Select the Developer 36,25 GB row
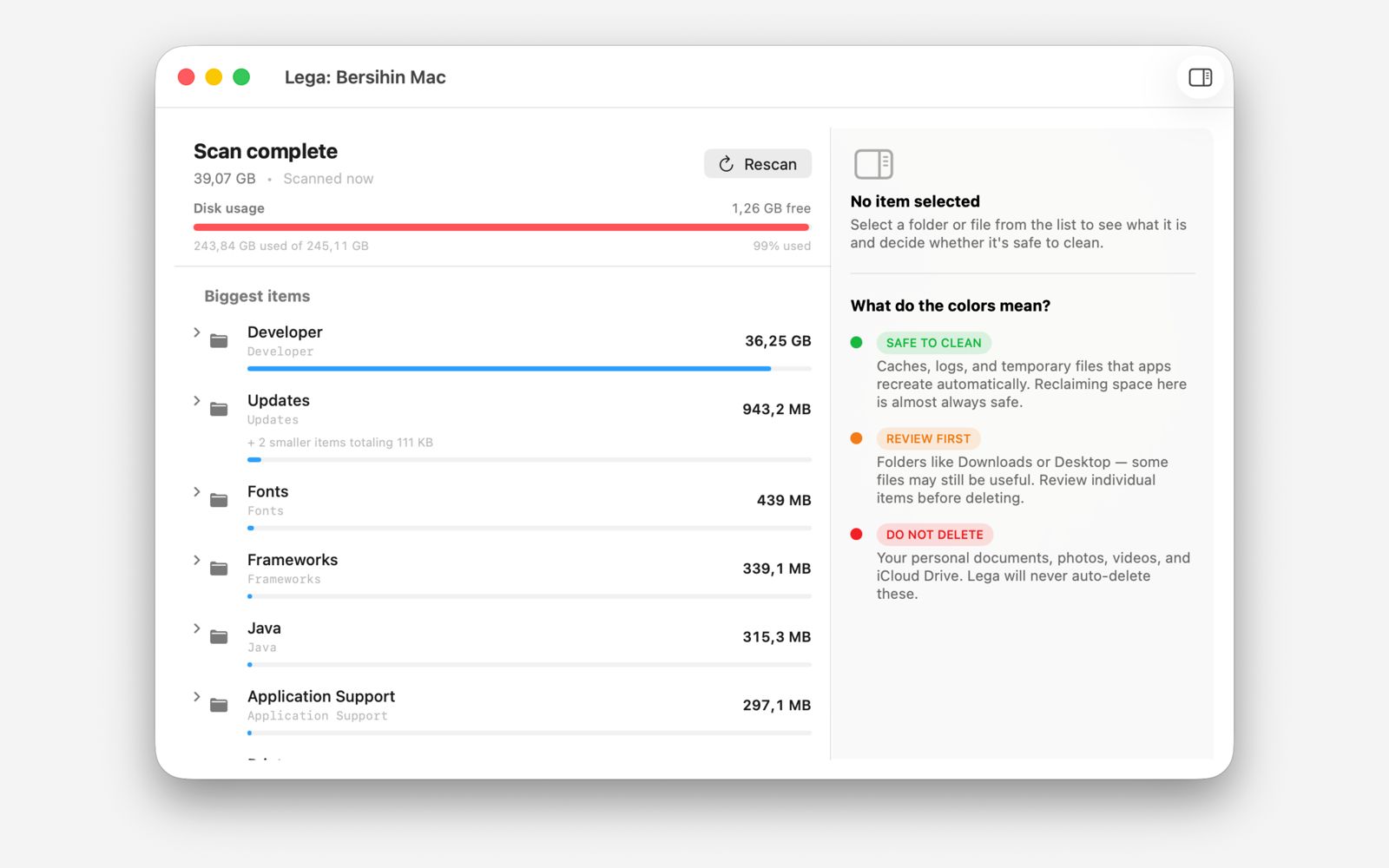Viewport: 1389px width, 868px height. coord(502,347)
